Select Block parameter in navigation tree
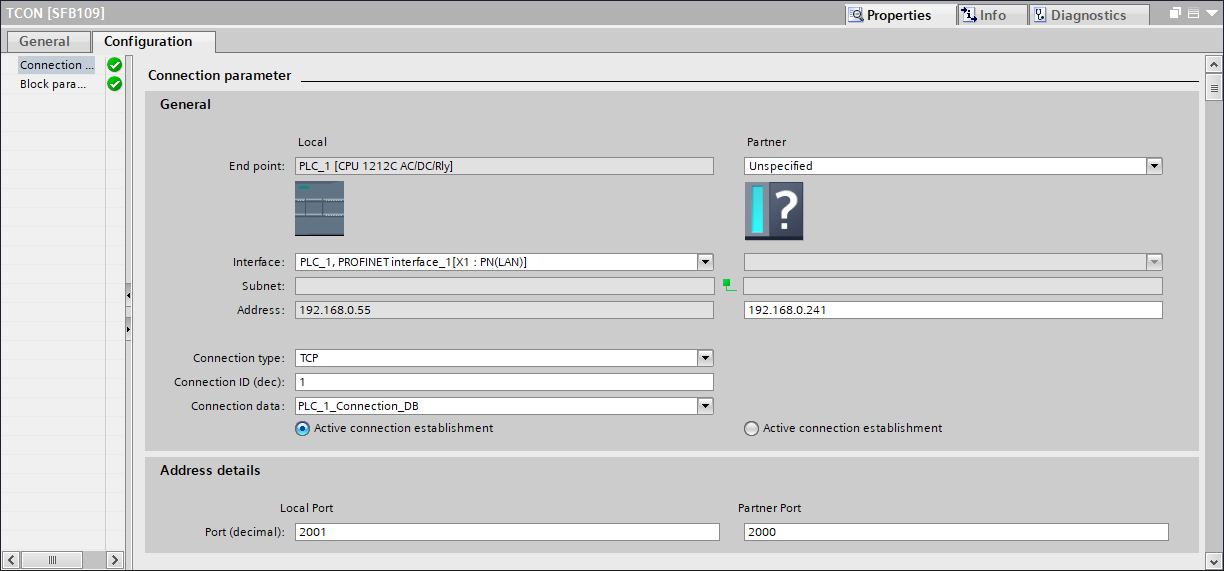 click(53, 84)
